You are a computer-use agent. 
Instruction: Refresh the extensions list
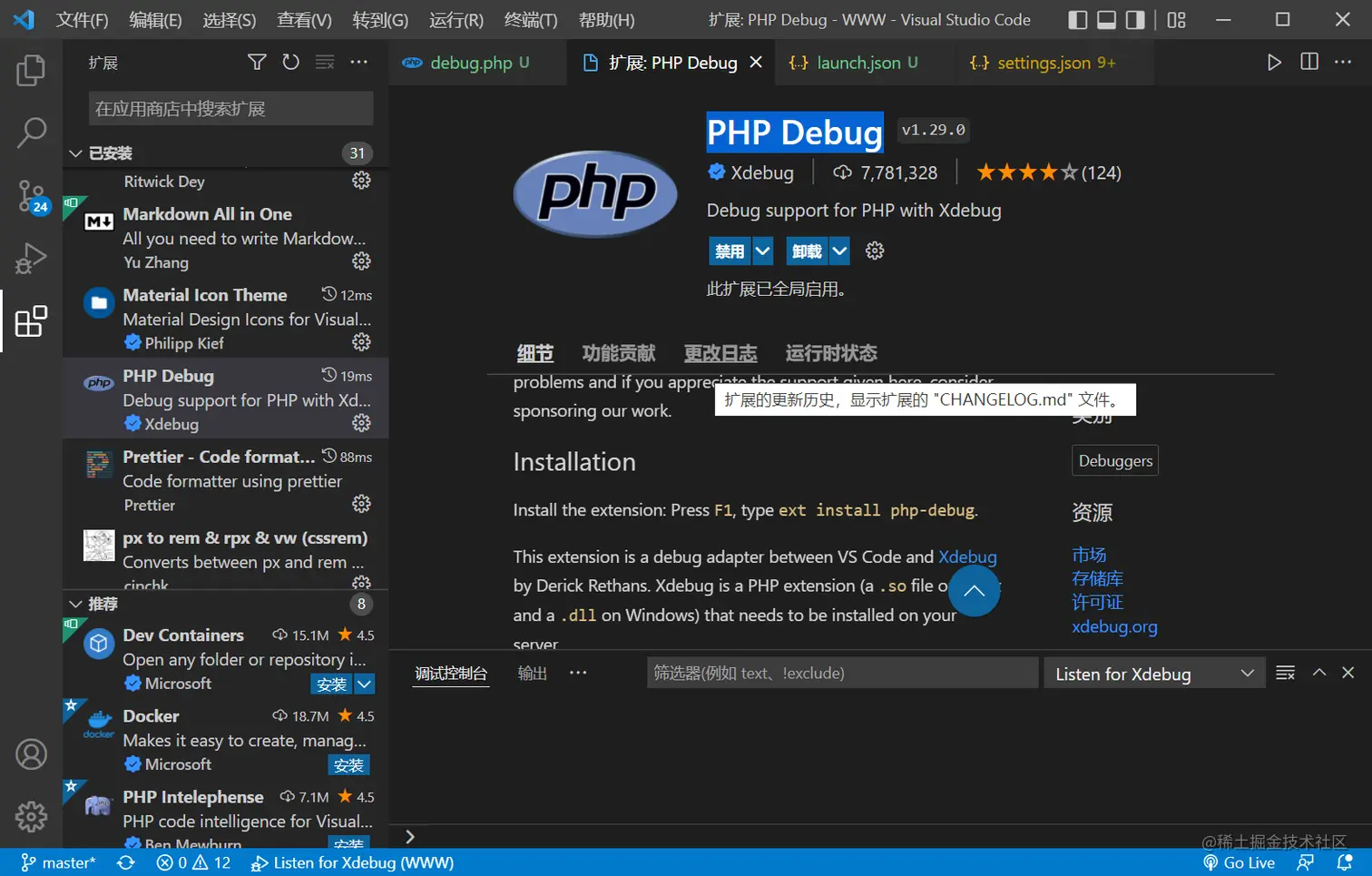click(290, 62)
